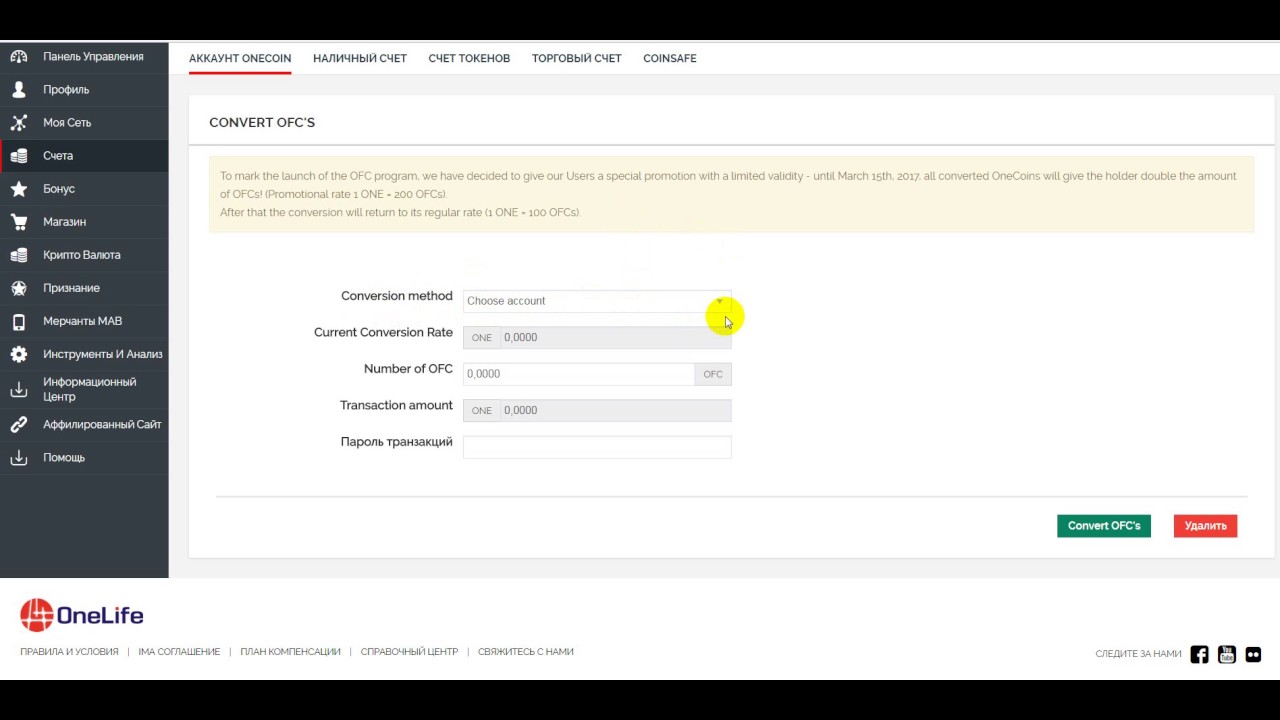Image resolution: width=1280 pixels, height=720 pixels.
Task: Select the Счета coins icon
Action: tap(19, 156)
